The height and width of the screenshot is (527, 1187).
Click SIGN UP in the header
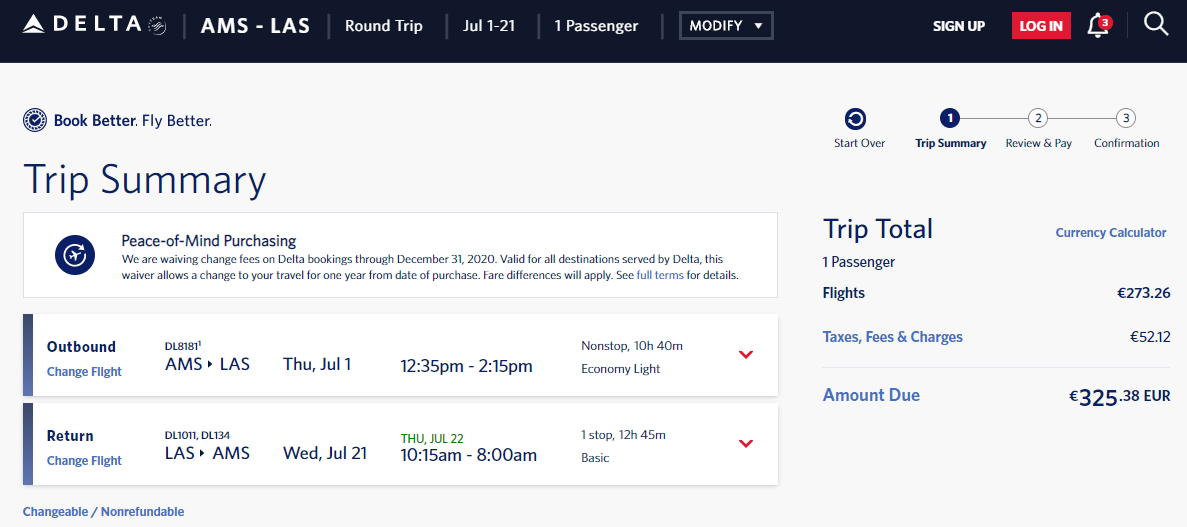tap(959, 26)
